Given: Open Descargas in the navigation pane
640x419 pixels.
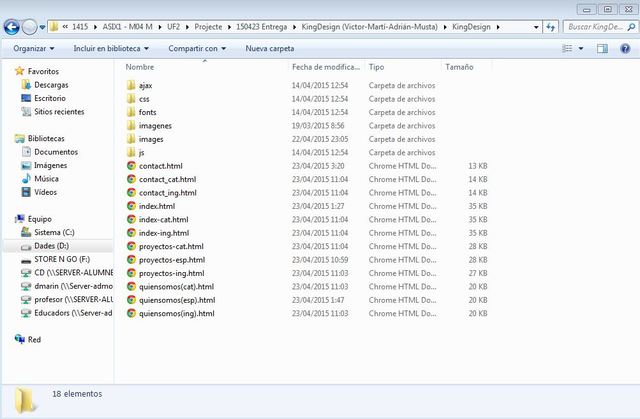Looking at the screenshot, I should (x=51, y=85).
